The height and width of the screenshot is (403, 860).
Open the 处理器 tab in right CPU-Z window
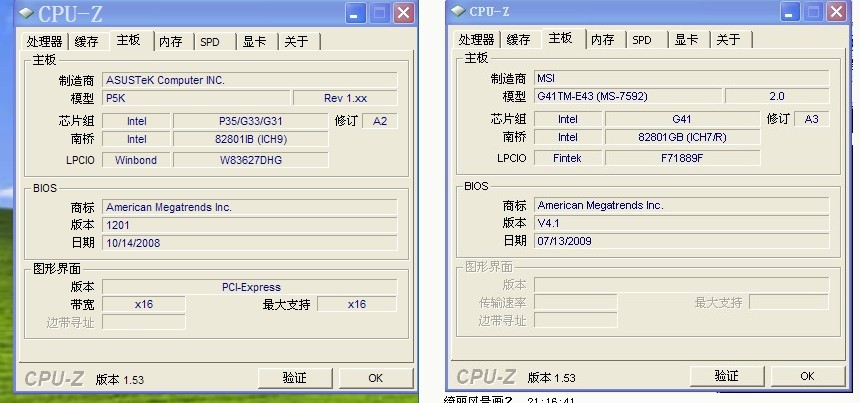tap(477, 39)
